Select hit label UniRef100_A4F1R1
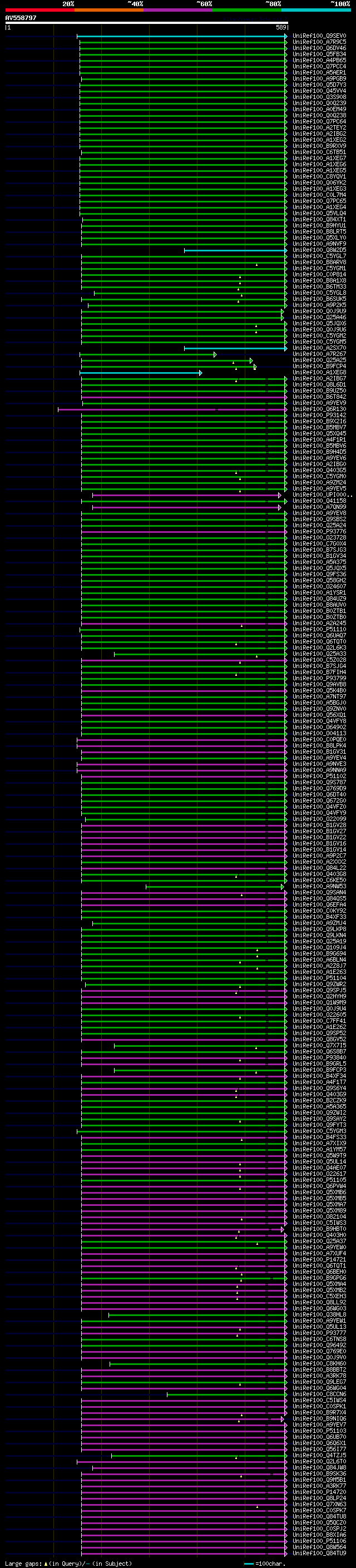Image resolution: width=356 pixels, height=1568 pixels. (x=319, y=439)
